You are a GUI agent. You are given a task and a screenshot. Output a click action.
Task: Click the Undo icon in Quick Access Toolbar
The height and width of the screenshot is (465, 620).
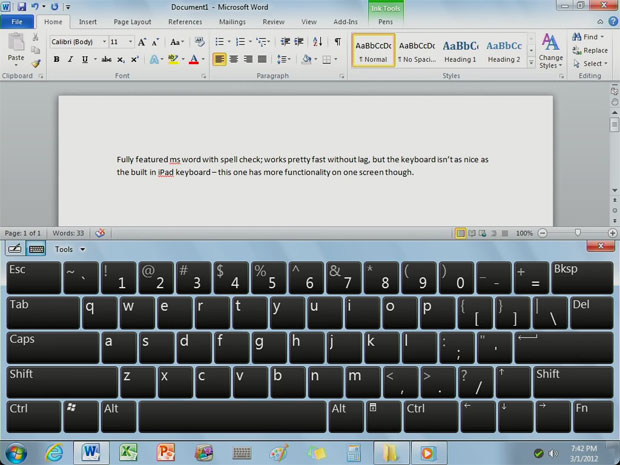coord(35,7)
